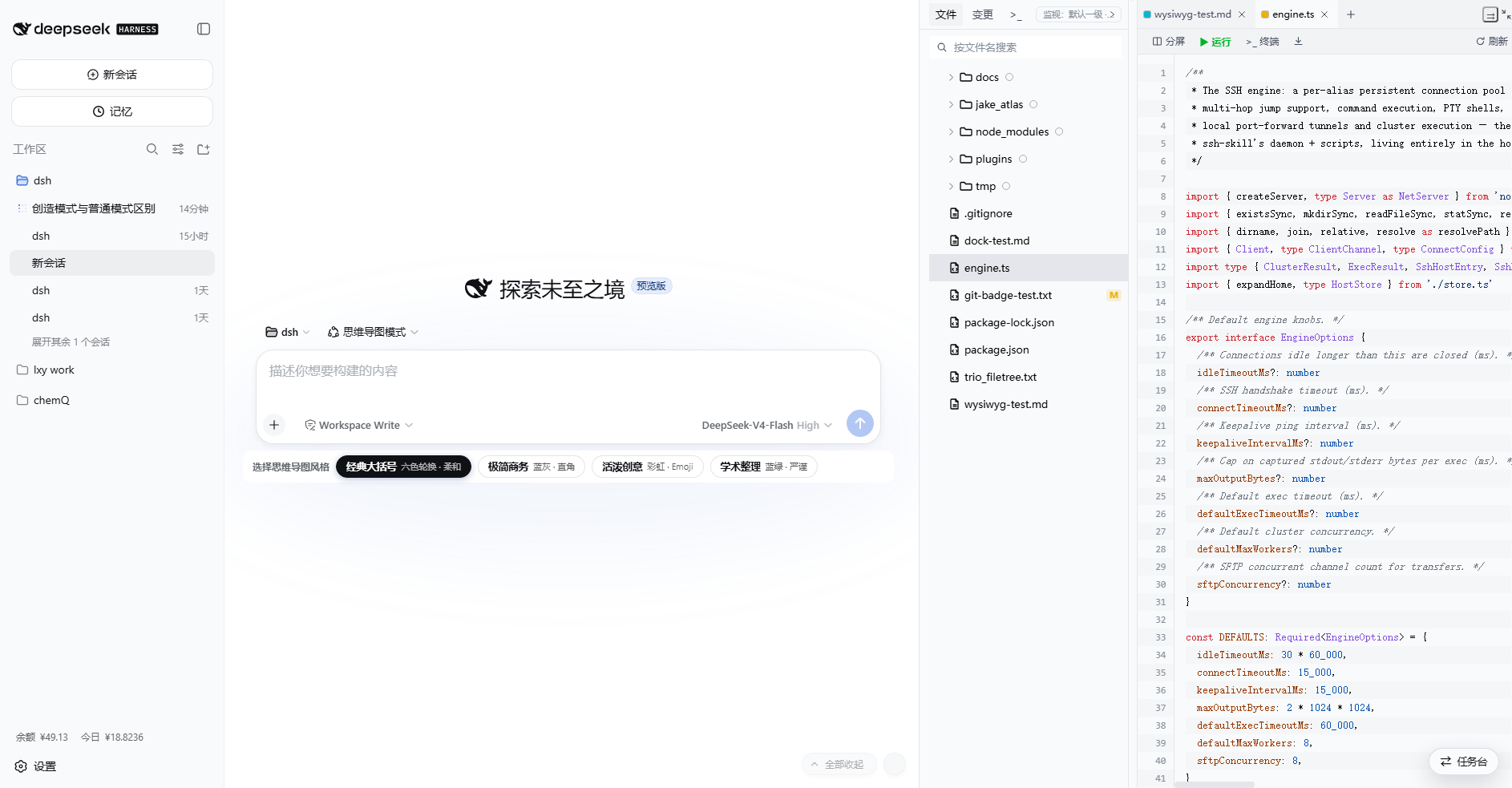Open the .gitignore file
This screenshot has width=1512, height=788.
point(1029,213)
